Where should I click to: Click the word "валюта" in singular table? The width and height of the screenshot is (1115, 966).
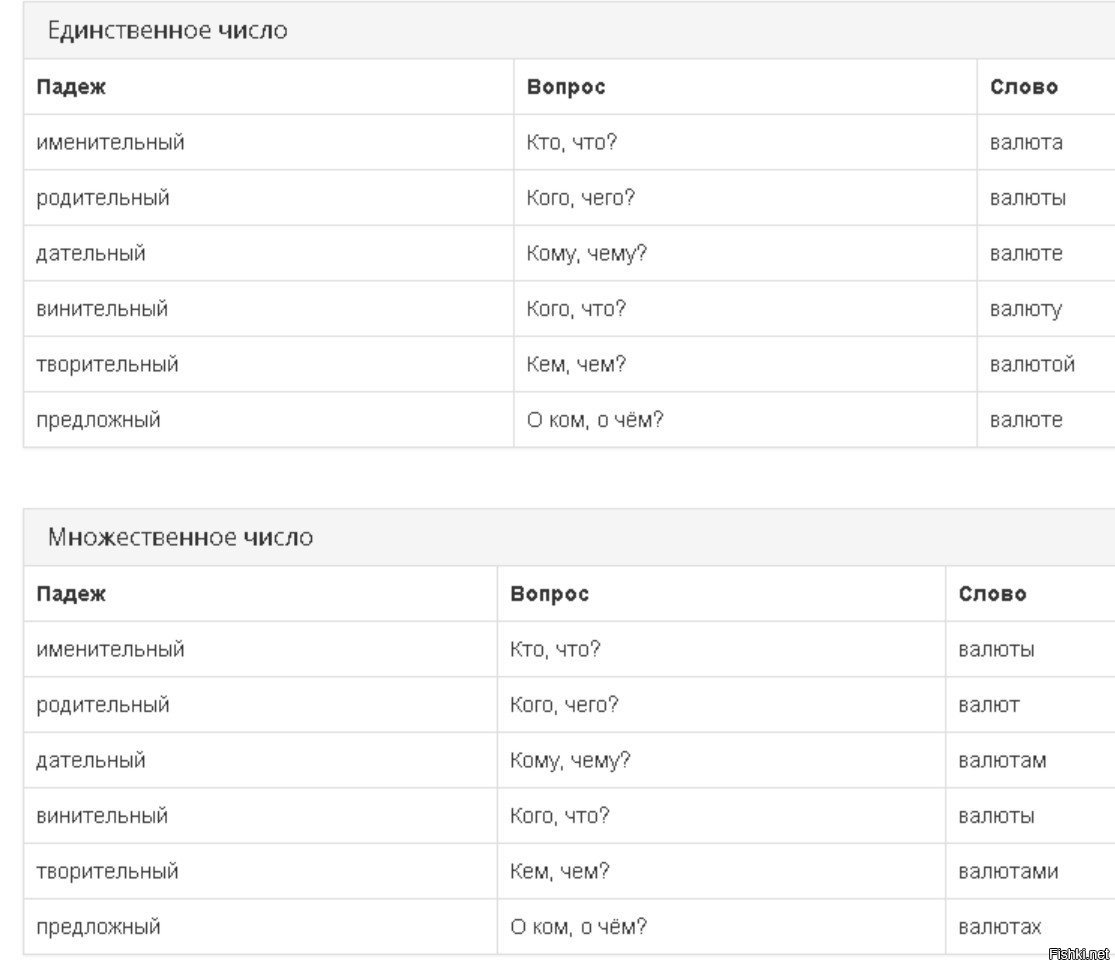point(1026,143)
